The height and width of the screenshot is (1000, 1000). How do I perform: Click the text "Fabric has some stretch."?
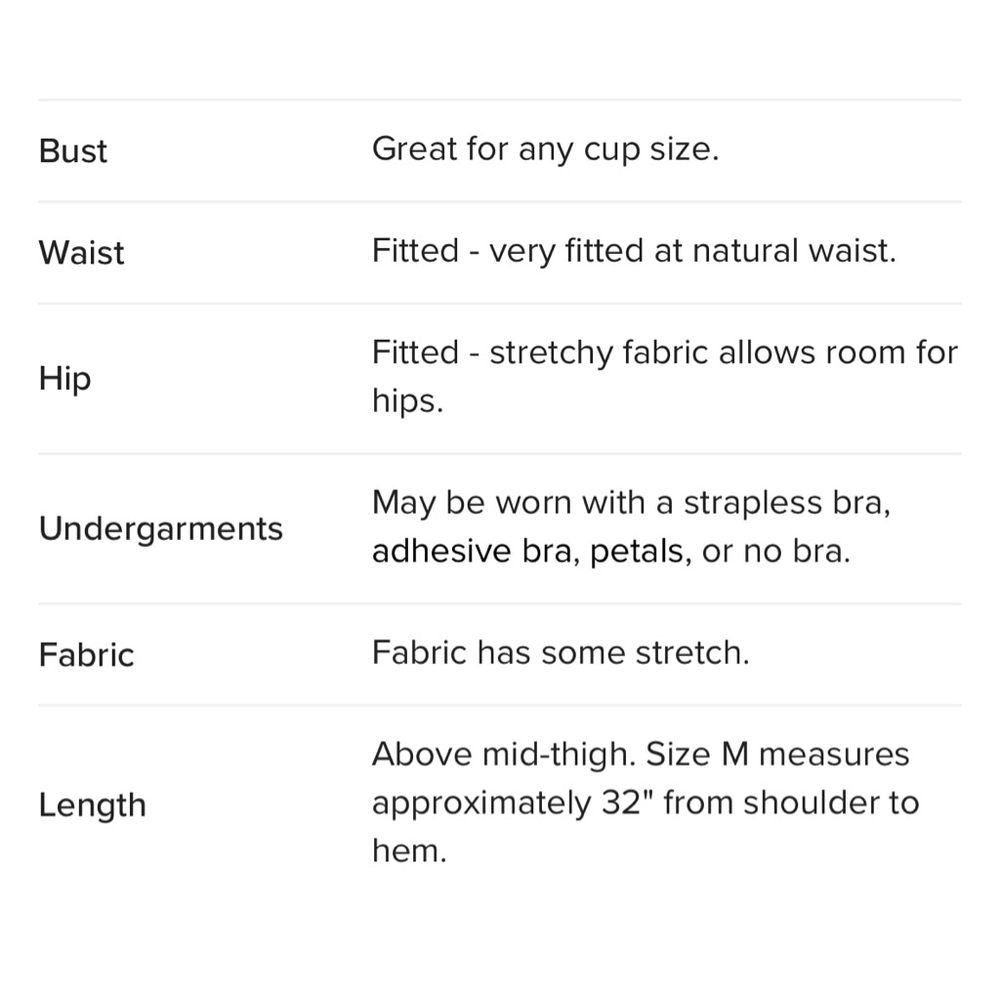pos(560,653)
